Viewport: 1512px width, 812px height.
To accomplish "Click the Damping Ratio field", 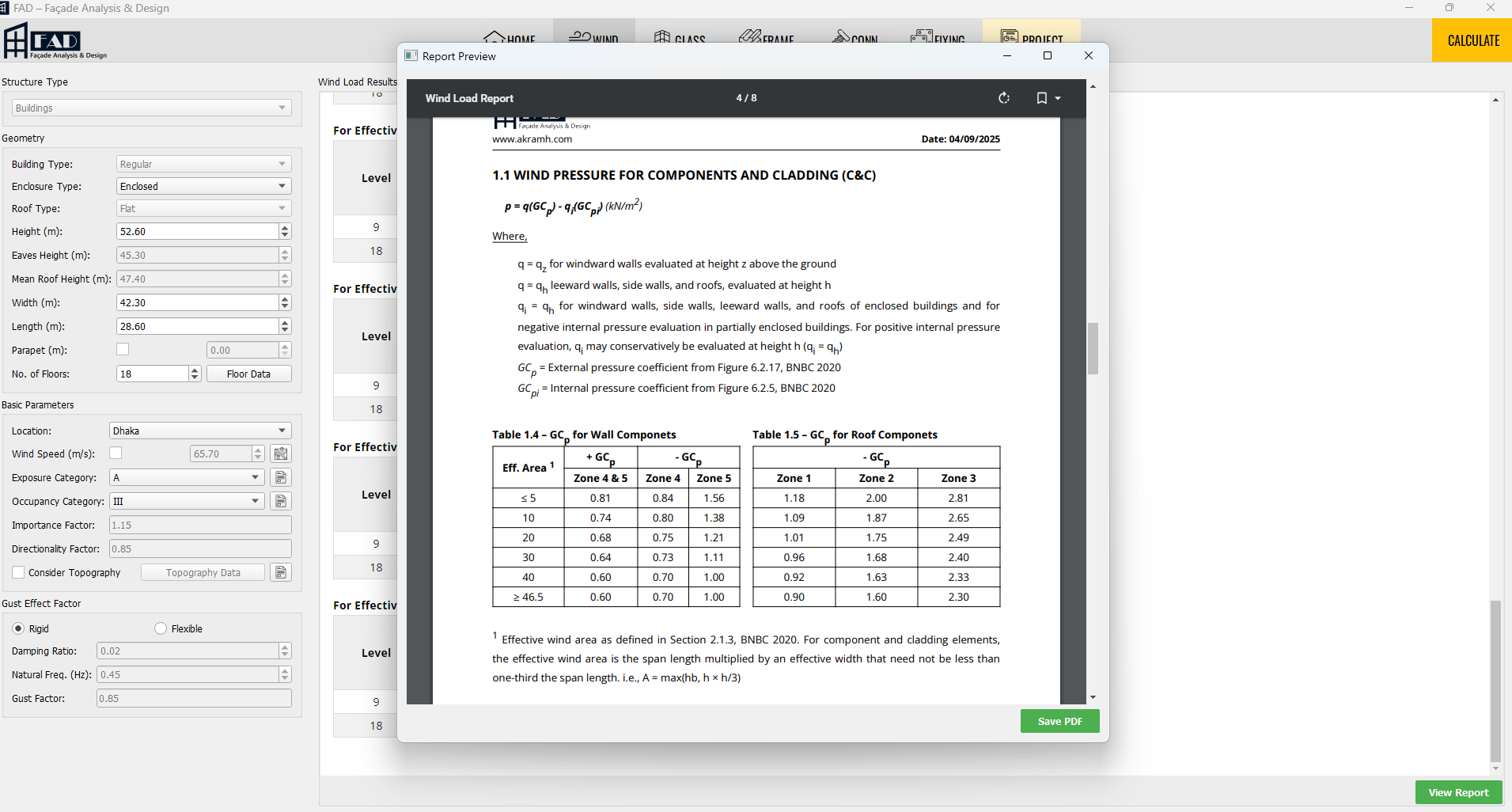I will point(188,651).
